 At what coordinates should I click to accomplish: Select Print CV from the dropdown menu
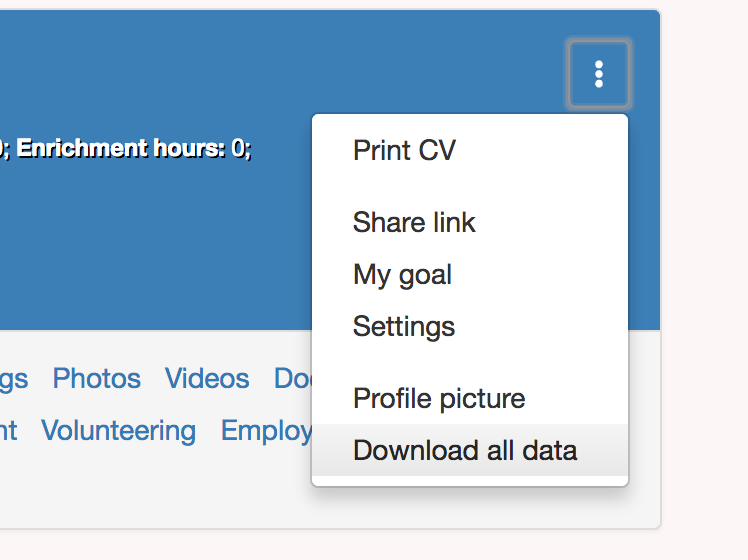coord(404,151)
